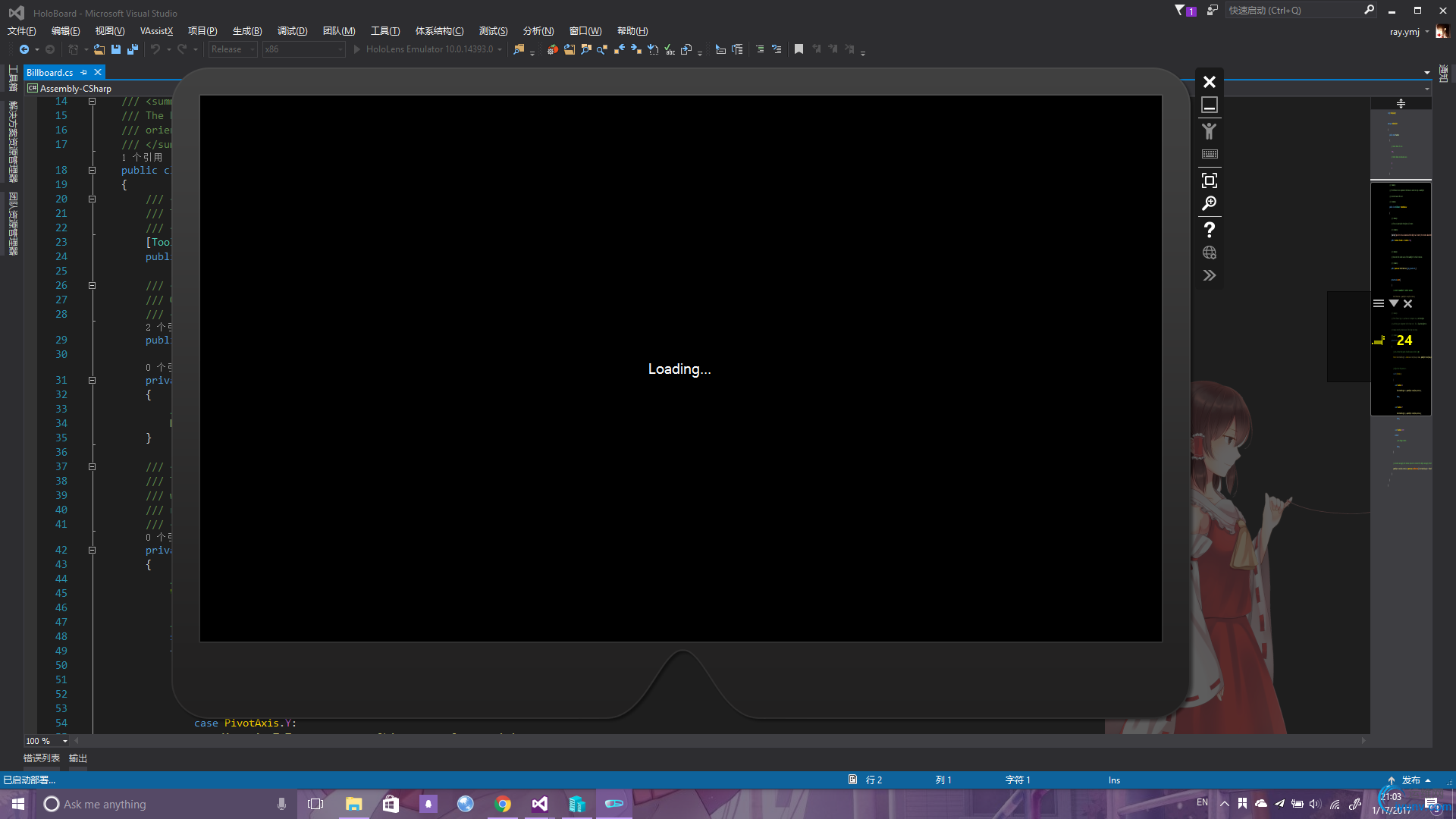Image resolution: width=1456 pixels, height=819 pixels.
Task: Open Chrome from taskbar
Action: 503,804
